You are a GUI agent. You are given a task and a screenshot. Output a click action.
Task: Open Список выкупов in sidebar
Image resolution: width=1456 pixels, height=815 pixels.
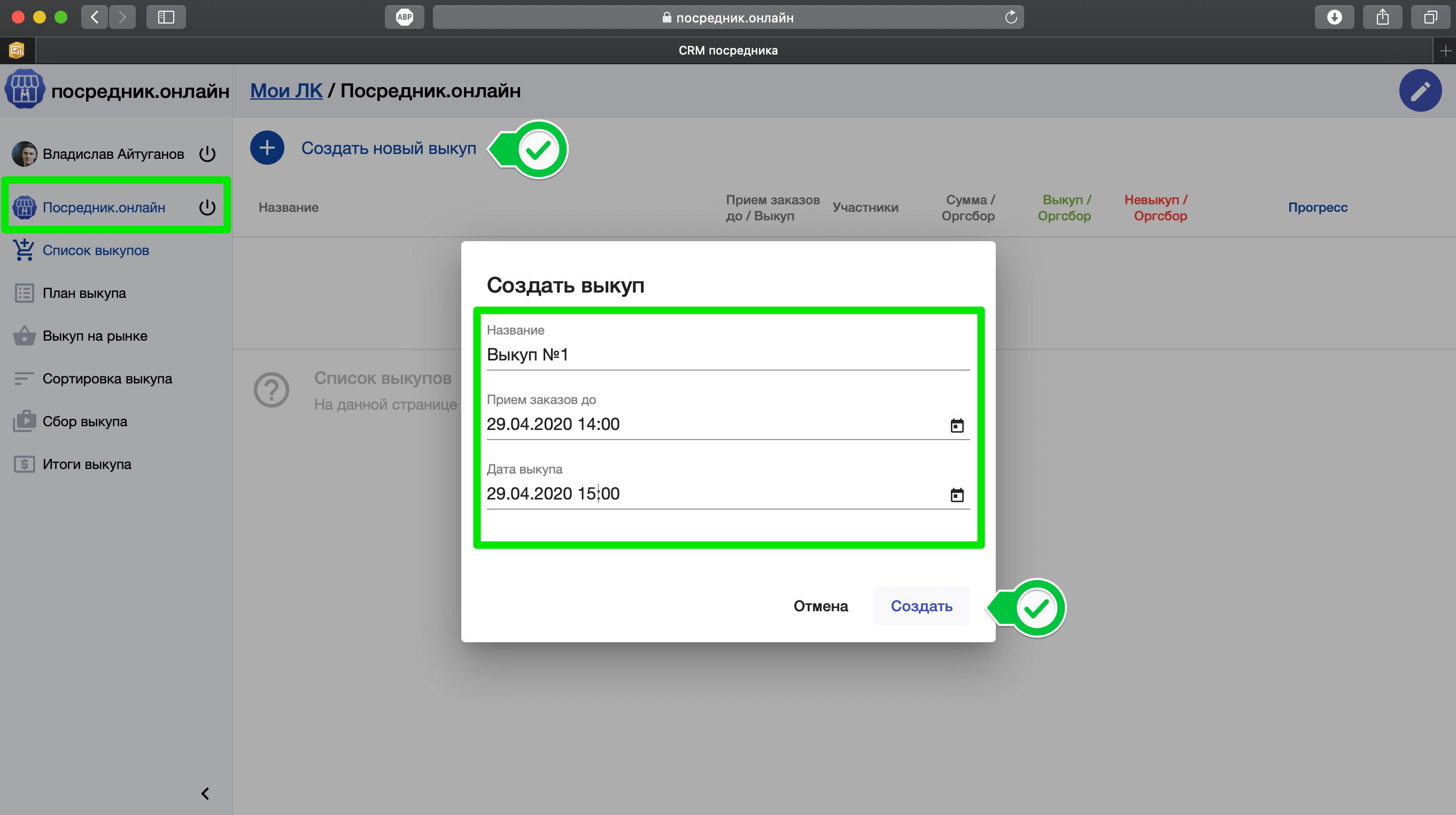tap(96, 251)
